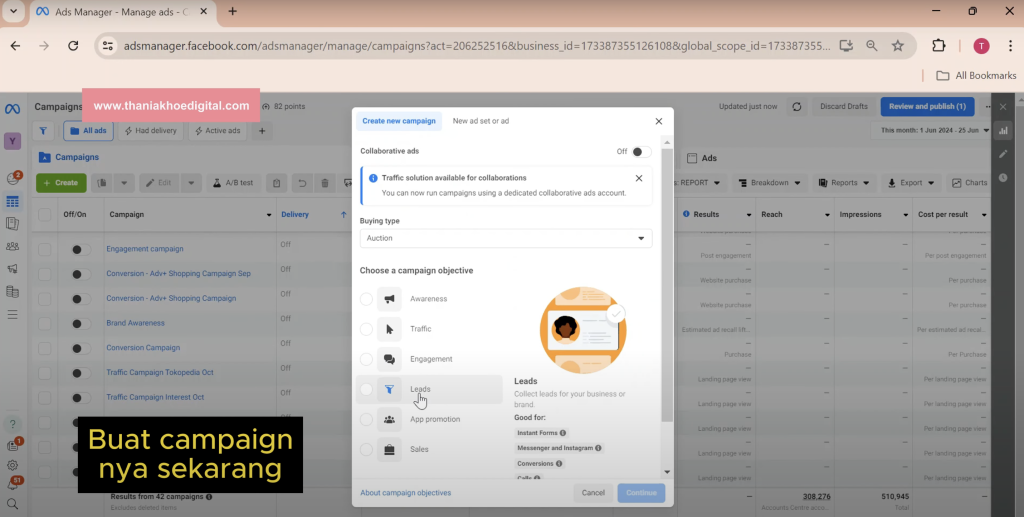
Task: Switch to New ad set or ad tab
Action: (480, 121)
